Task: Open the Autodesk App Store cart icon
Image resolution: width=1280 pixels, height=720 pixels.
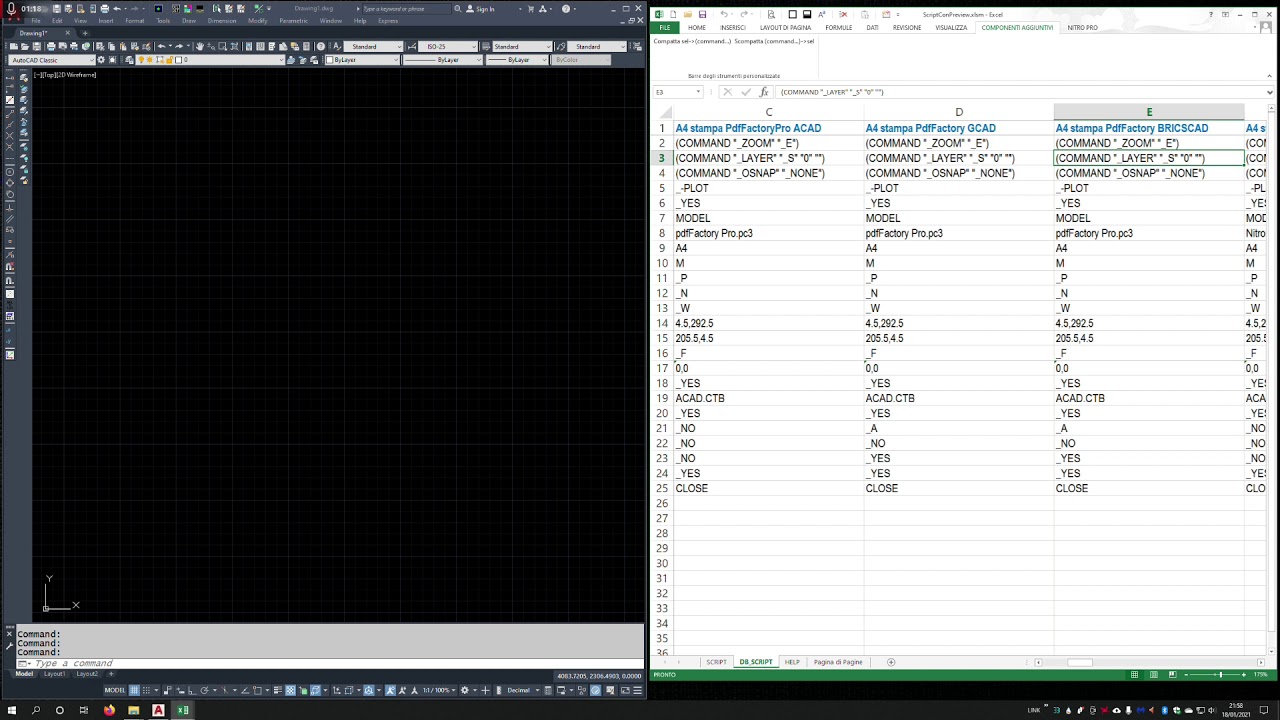Action: (x=530, y=8)
